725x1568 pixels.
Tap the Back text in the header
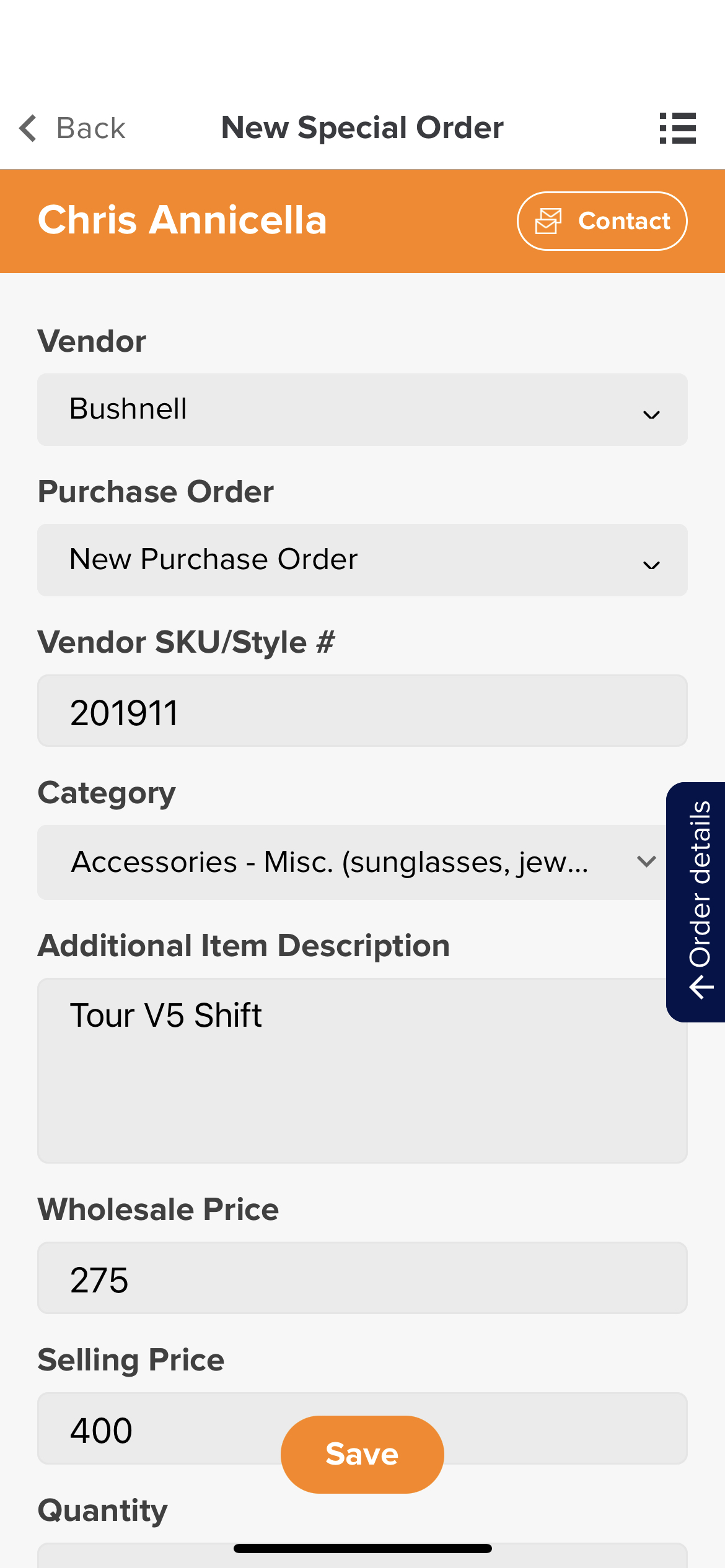pyautogui.click(x=91, y=129)
